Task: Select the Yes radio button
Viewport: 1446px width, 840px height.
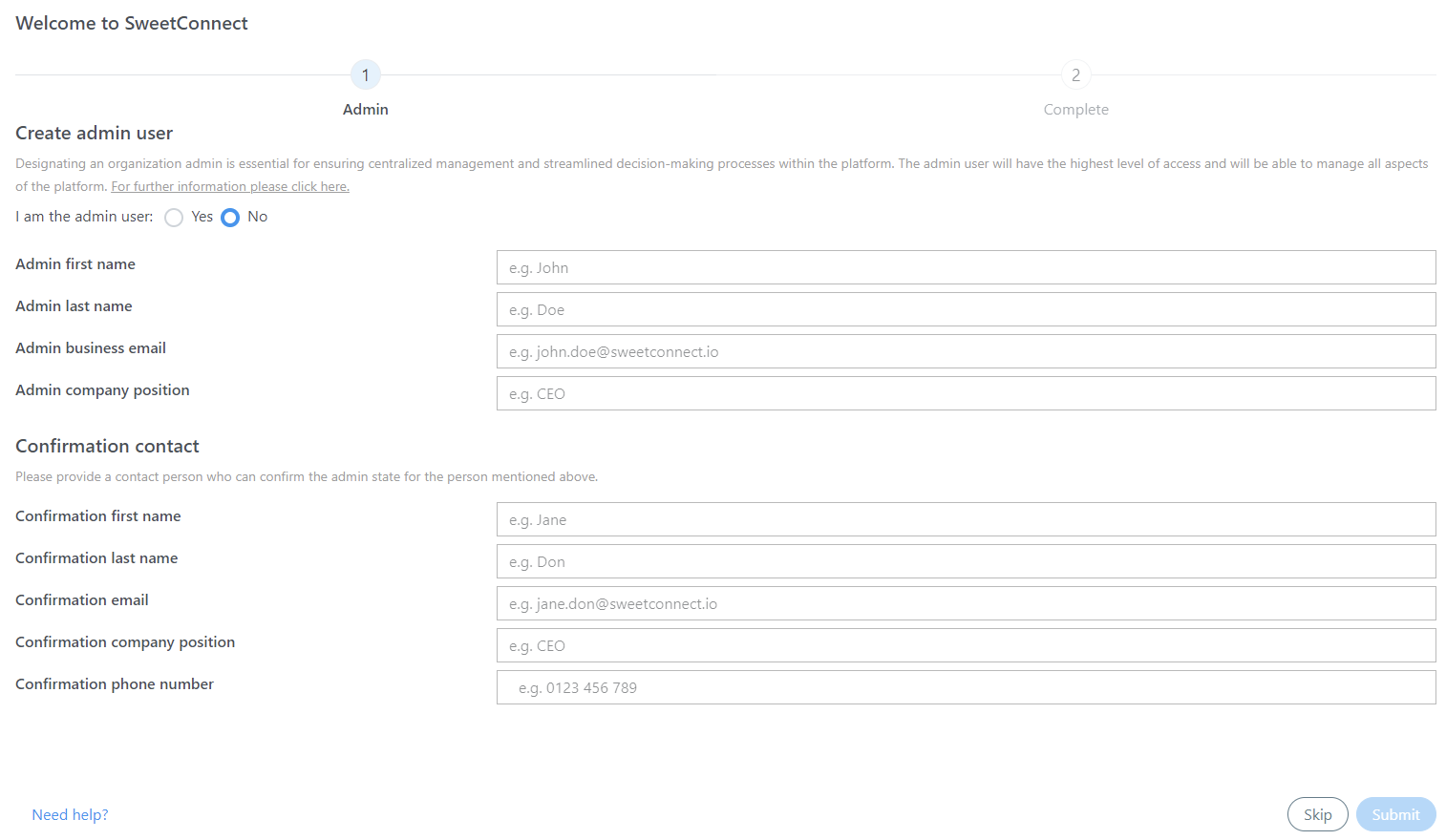Action: tap(174, 218)
